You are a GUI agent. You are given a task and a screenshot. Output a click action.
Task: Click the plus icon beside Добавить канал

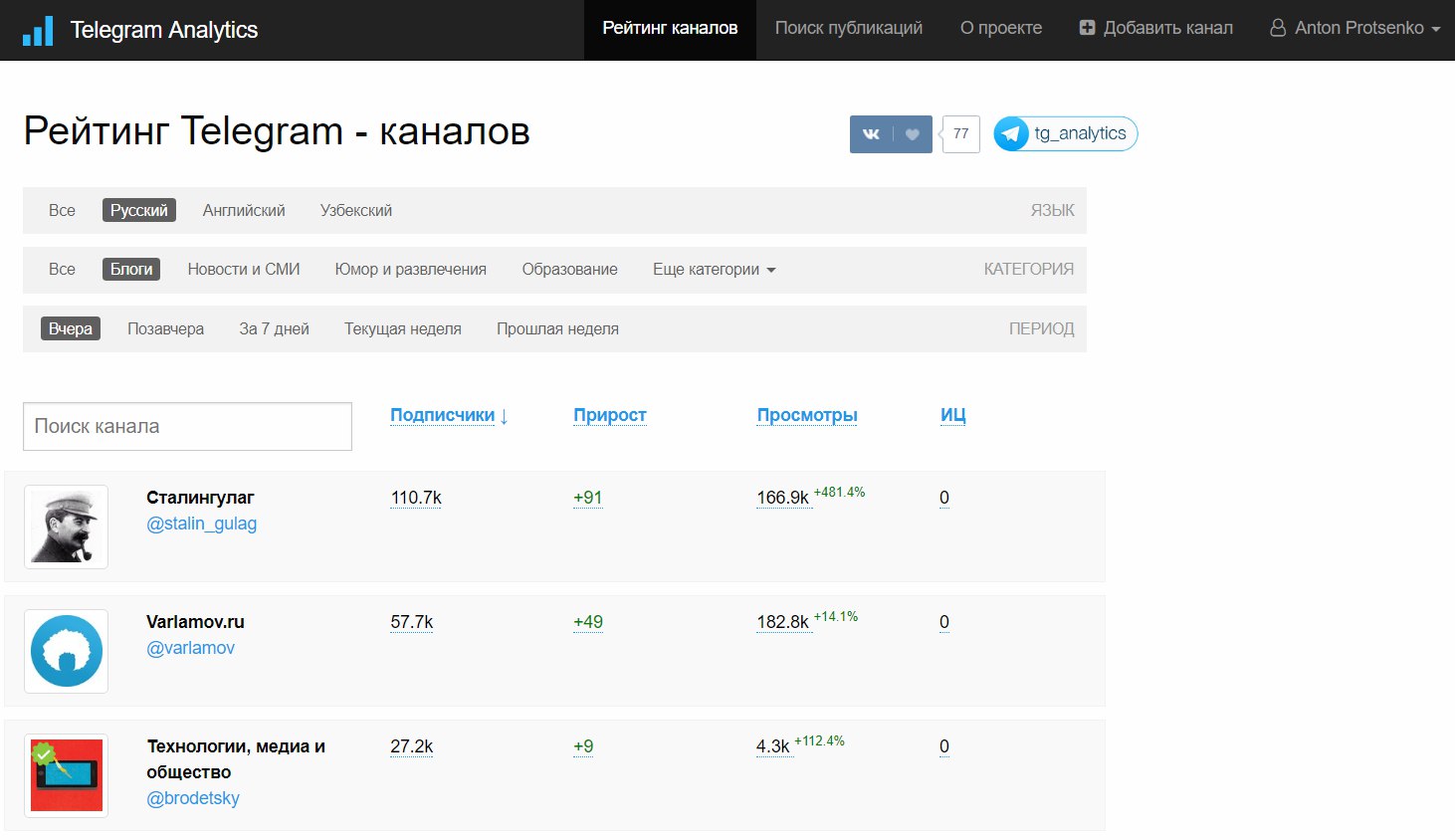[1087, 29]
